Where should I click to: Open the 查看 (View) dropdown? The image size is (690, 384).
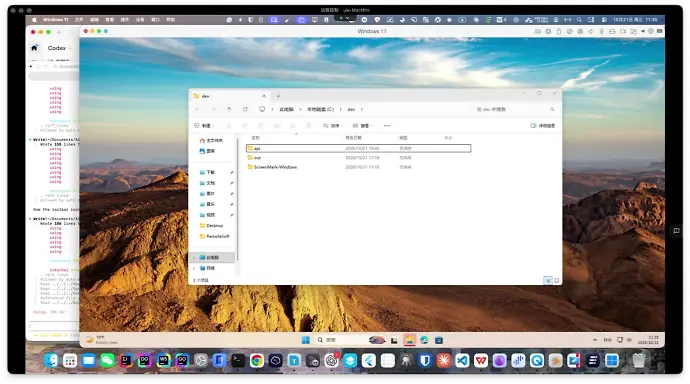(x=363, y=126)
